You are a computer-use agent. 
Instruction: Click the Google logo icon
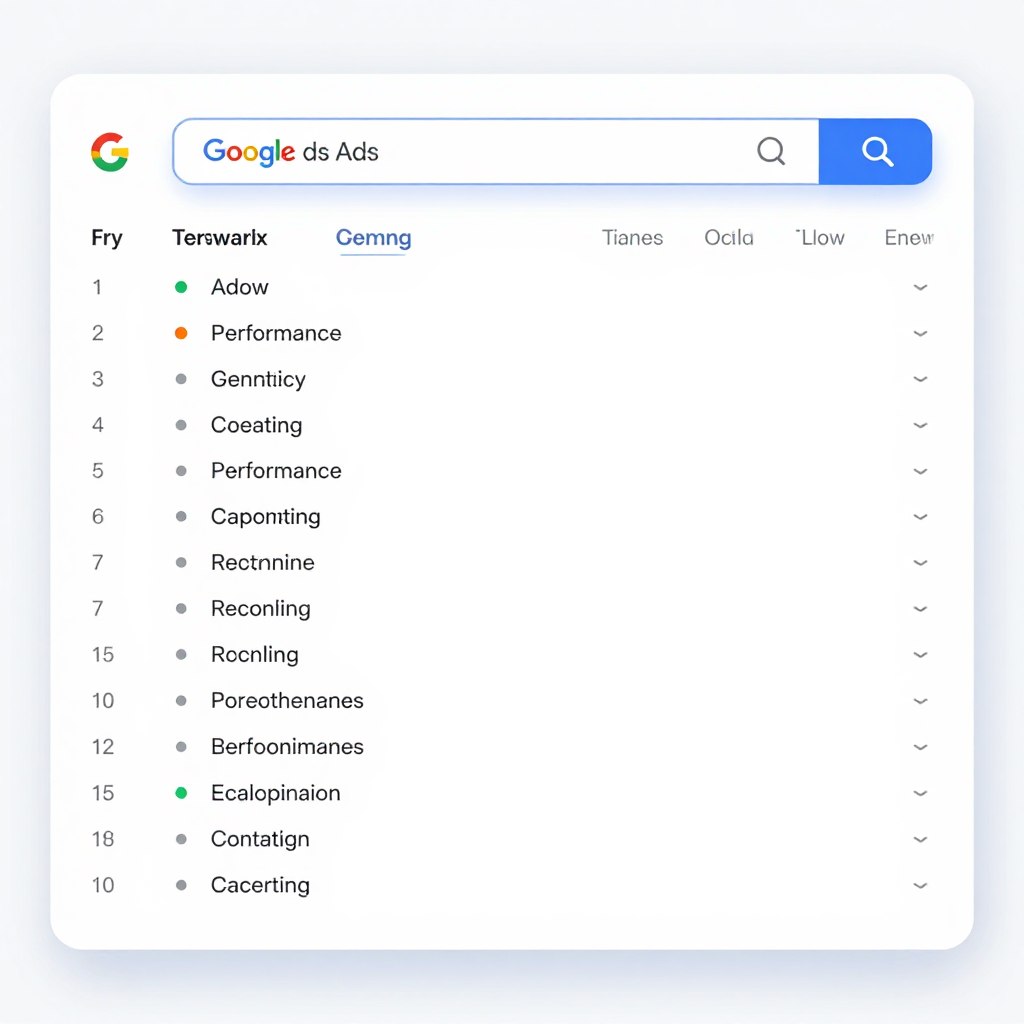(x=110, y=152)
